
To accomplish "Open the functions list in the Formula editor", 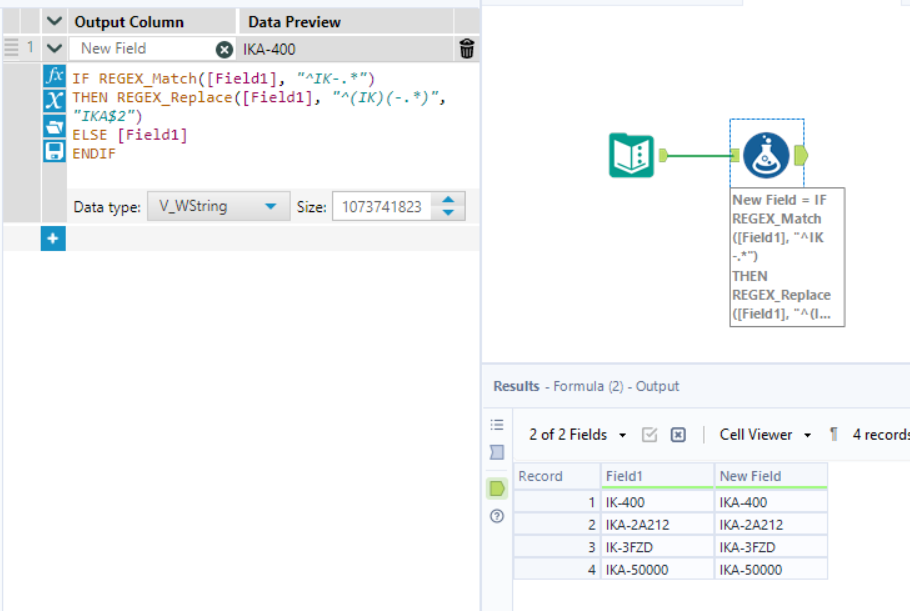I will (54, 73).
